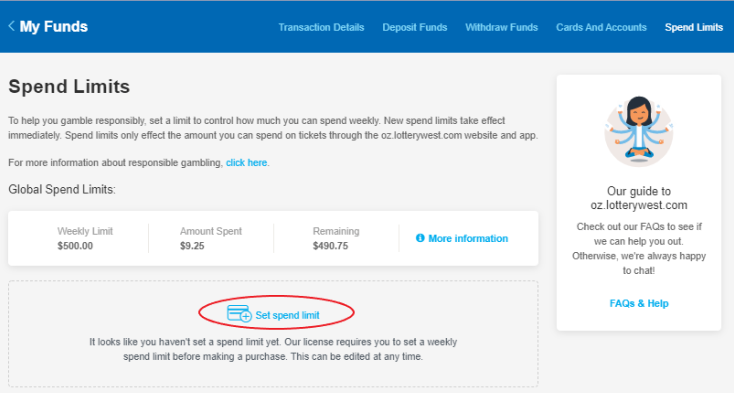The width and height of the screenshot is (734, 393).
Task: Click the More information link
Action: (x=468, y=239)
